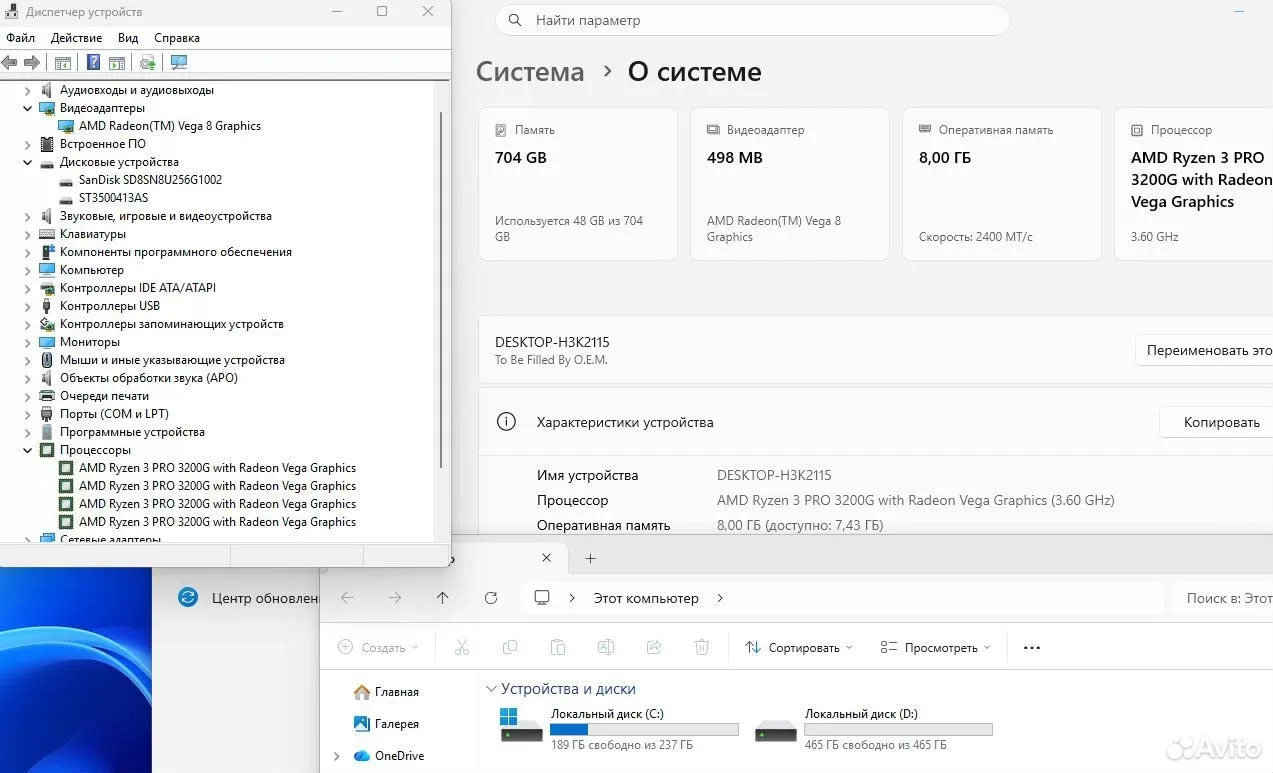Image resolution: width=1273 pixels, height=773 pixels.
Task: Click chevron after Этот компьютер in address bar
Action: pos(720,598)
